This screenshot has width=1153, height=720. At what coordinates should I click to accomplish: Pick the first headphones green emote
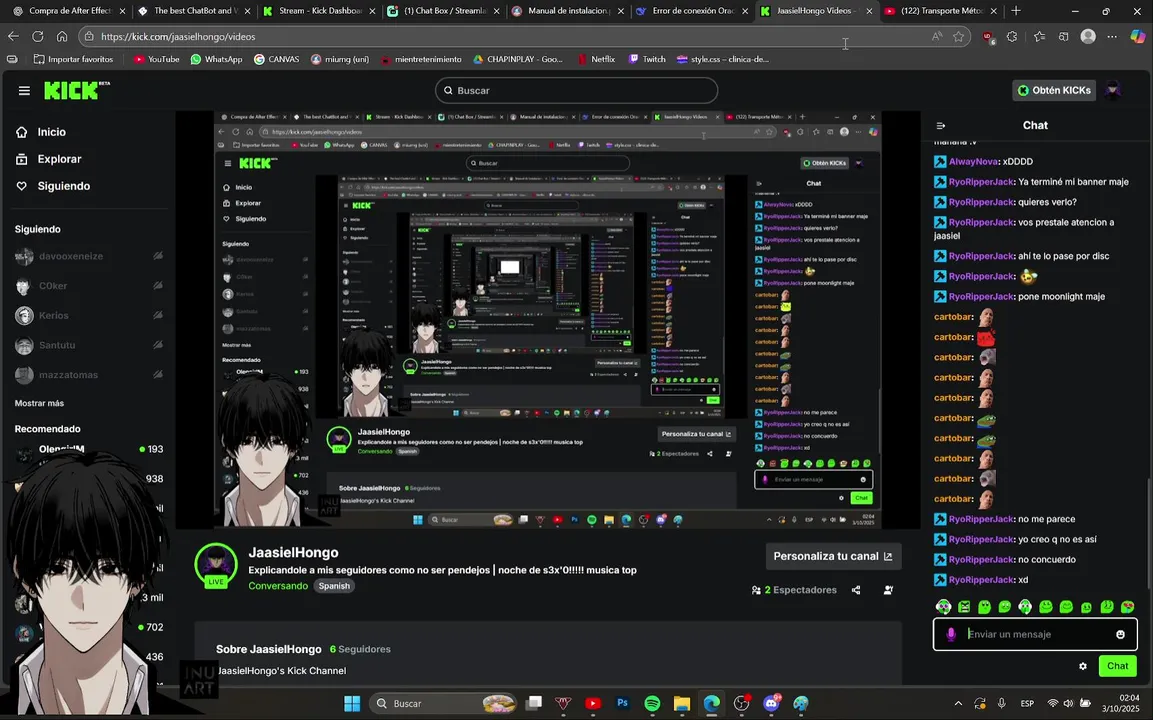943,607
